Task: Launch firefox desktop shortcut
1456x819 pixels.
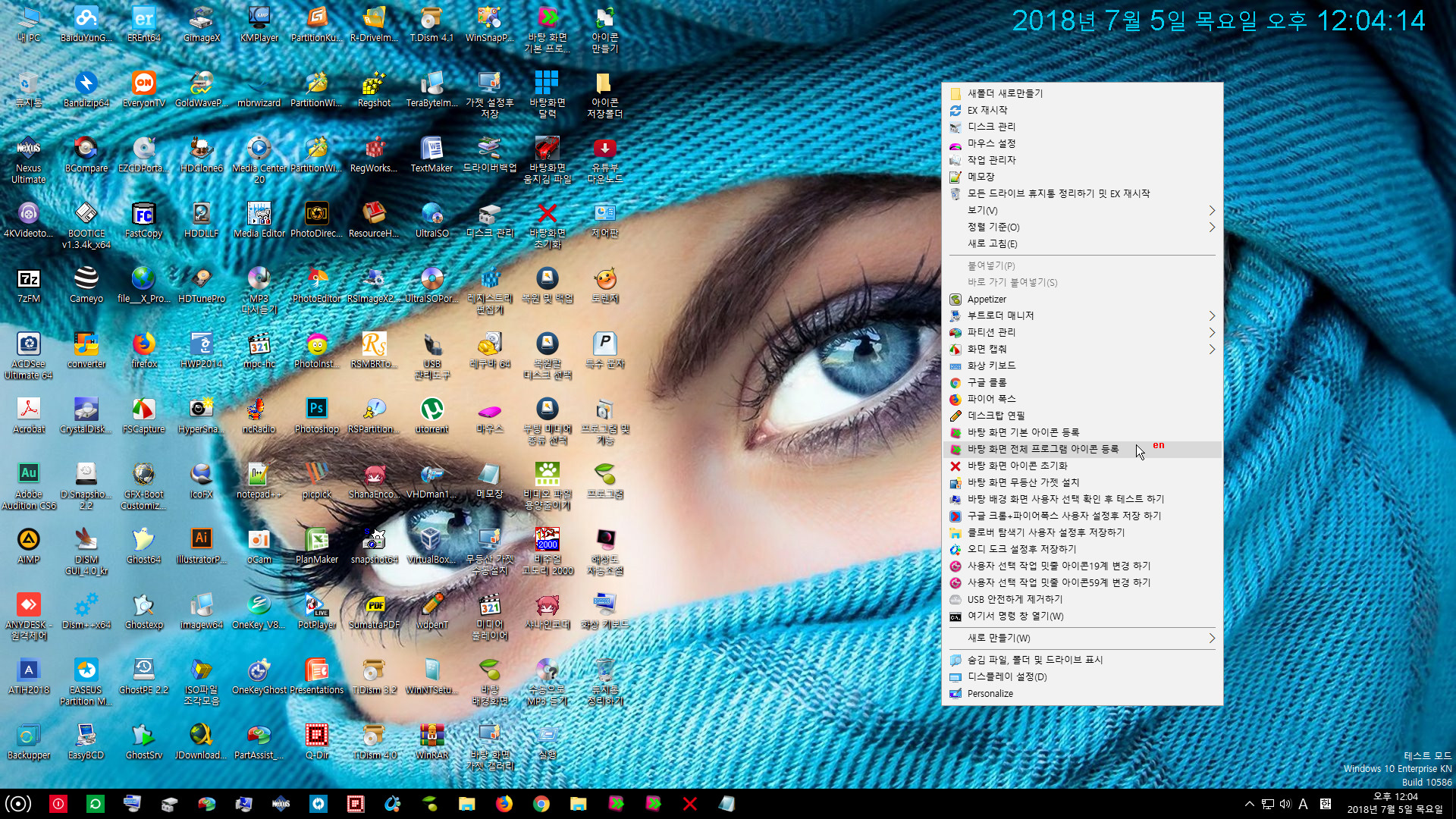Action: pos(143,350)
